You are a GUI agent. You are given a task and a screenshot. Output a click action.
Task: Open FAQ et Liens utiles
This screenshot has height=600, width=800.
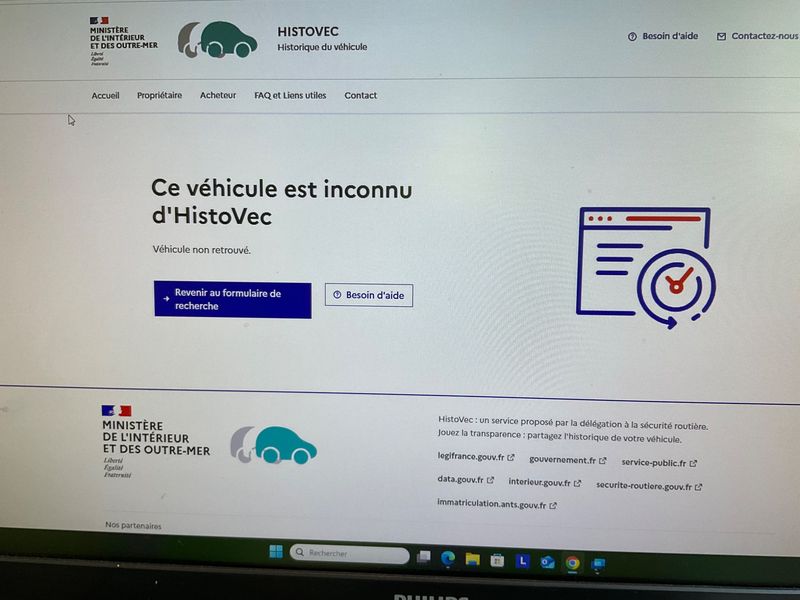tap(290, 95)
